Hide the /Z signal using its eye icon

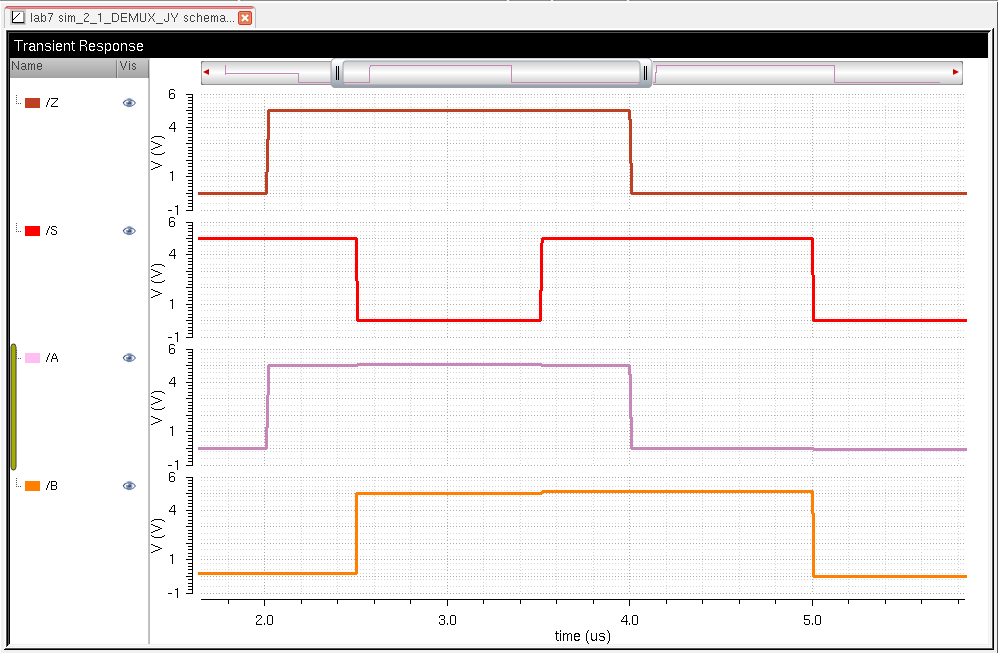[129, 103]
